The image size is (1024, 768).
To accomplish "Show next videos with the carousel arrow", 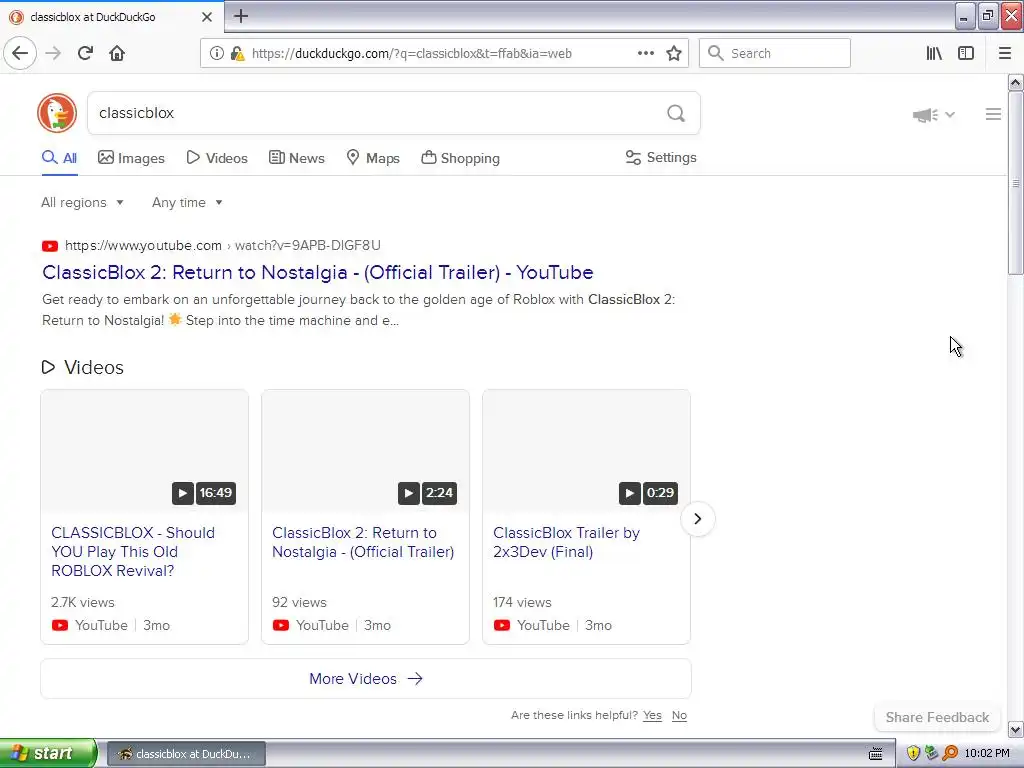I will [697, 519].
